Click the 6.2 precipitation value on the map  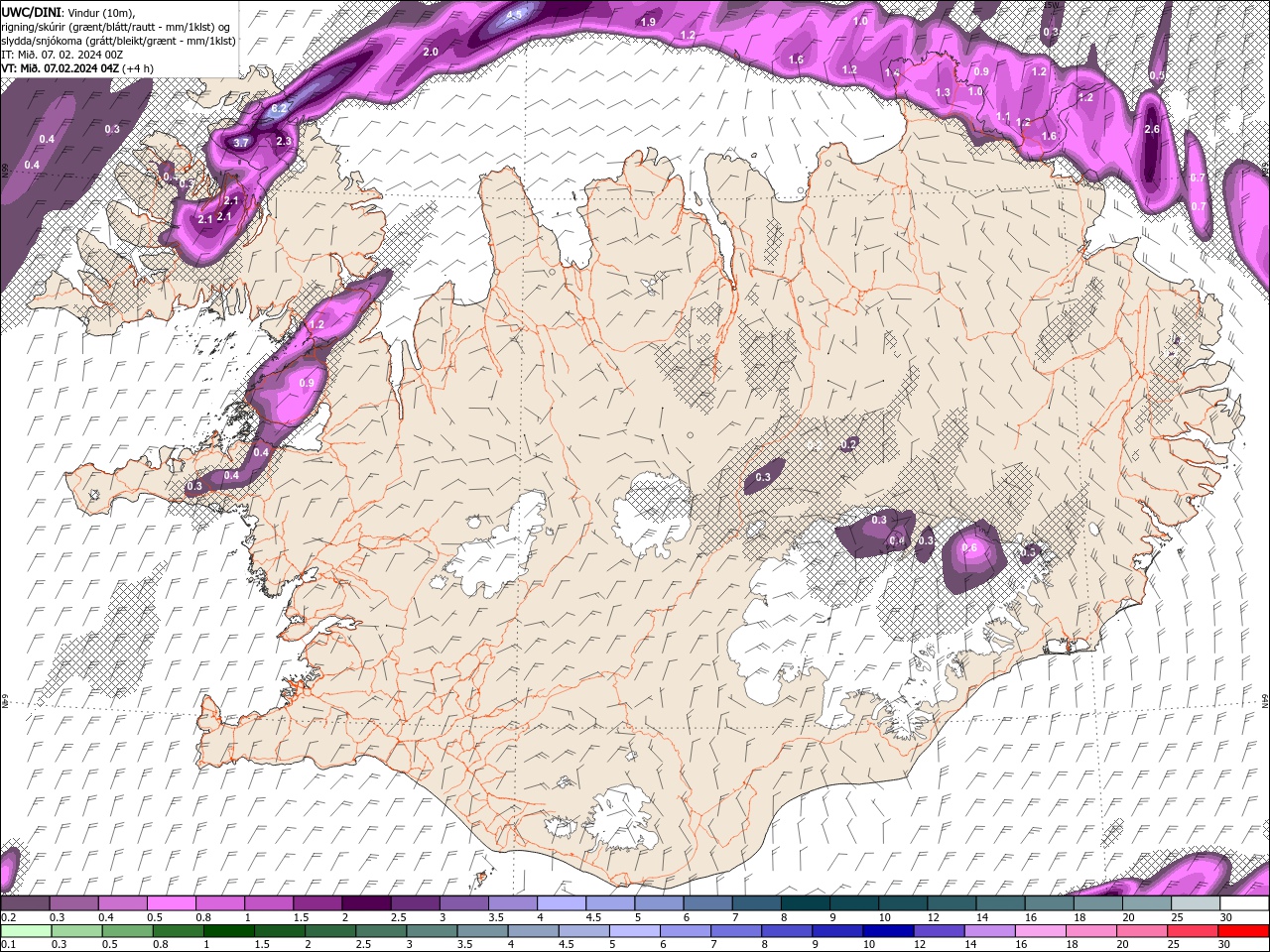pyautogui.click(x=280, y=107)
